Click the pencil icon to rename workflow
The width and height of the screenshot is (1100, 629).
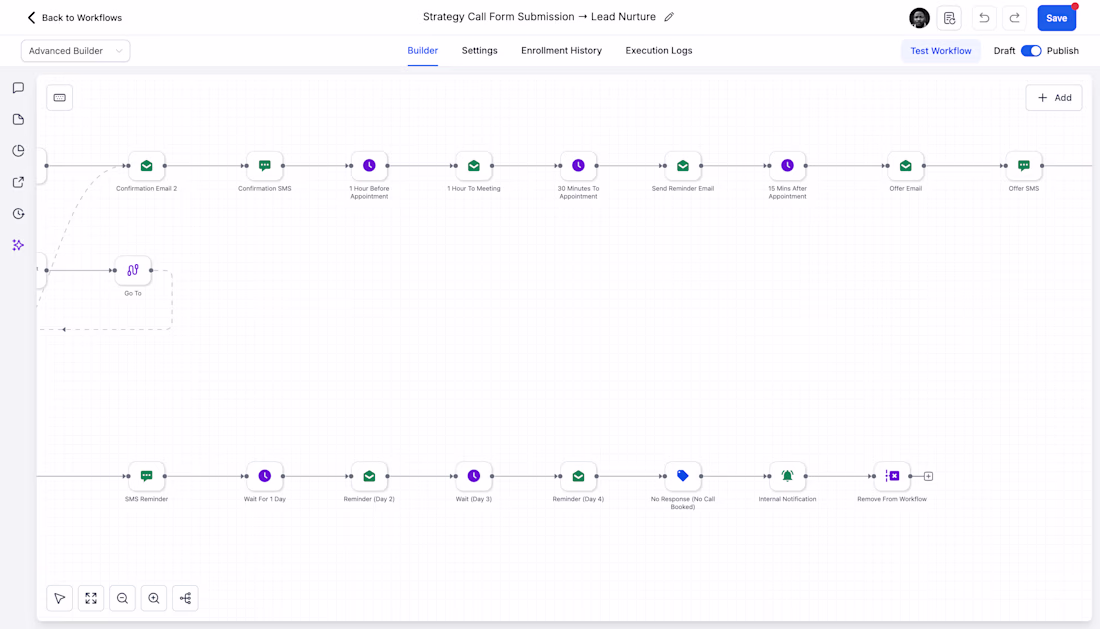pos(669,17)
